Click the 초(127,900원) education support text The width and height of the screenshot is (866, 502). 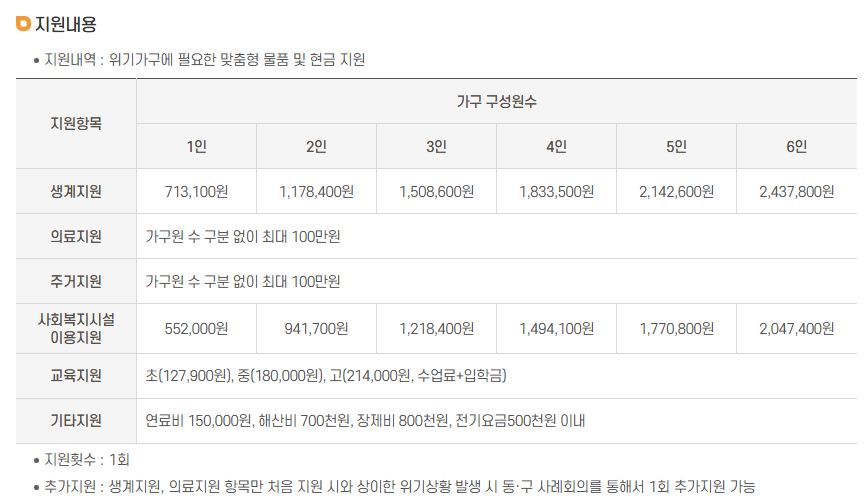(326, 376)
